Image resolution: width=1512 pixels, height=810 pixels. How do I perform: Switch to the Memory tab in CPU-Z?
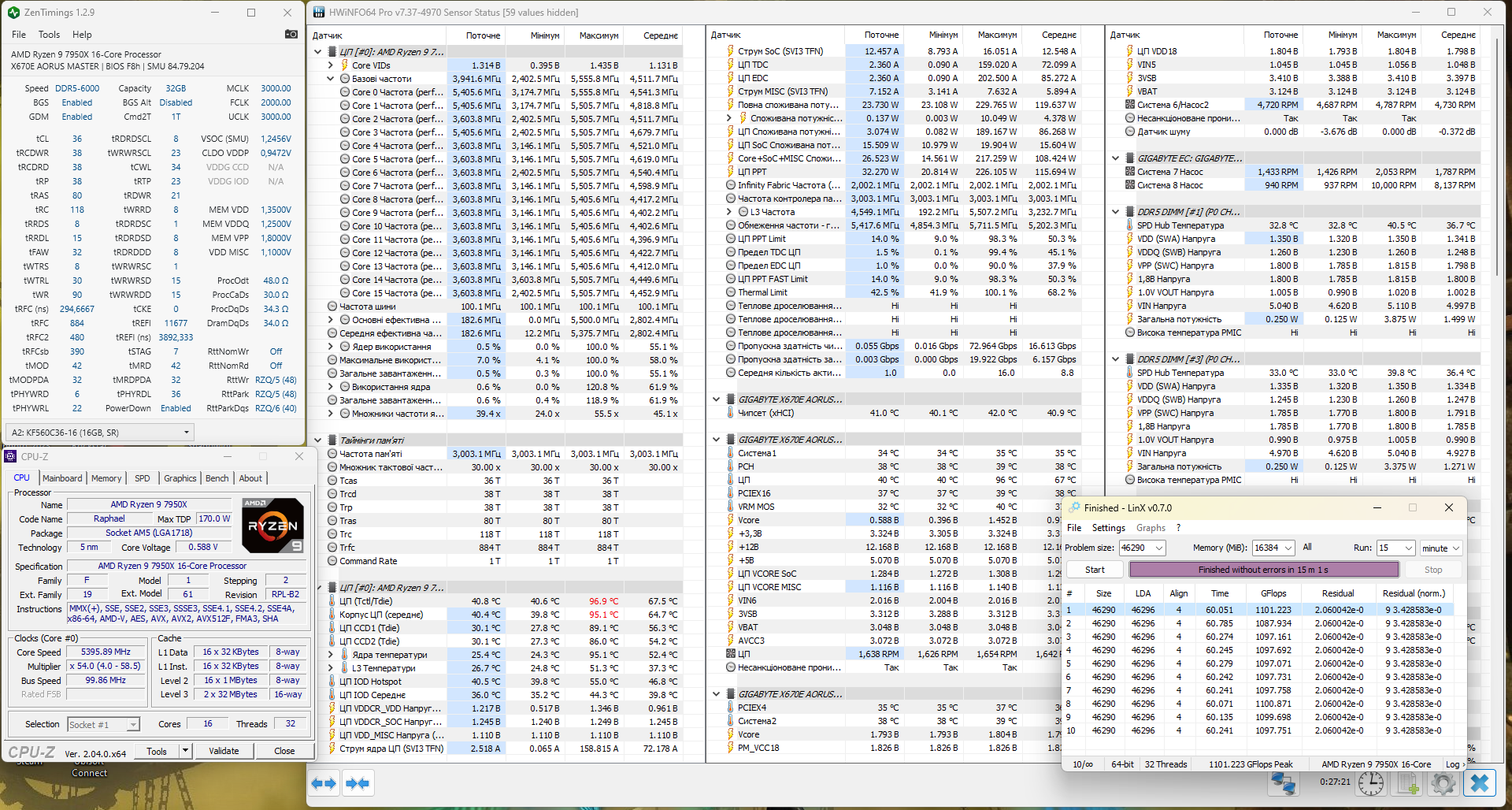coord(106,478)
